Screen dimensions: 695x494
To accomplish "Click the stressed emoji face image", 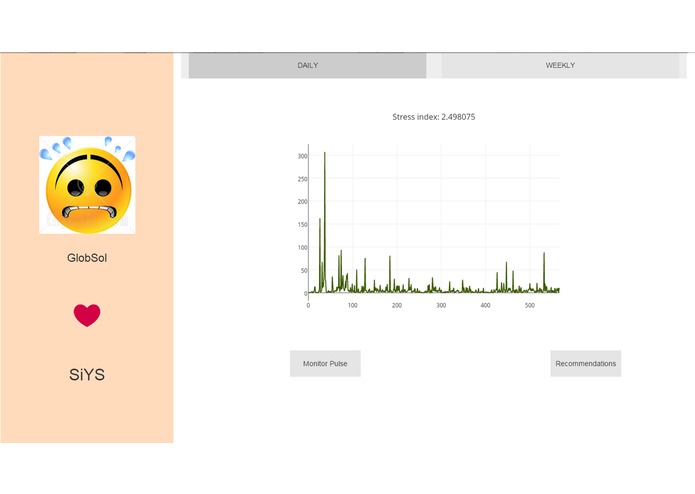I will (x=87, y=185).
